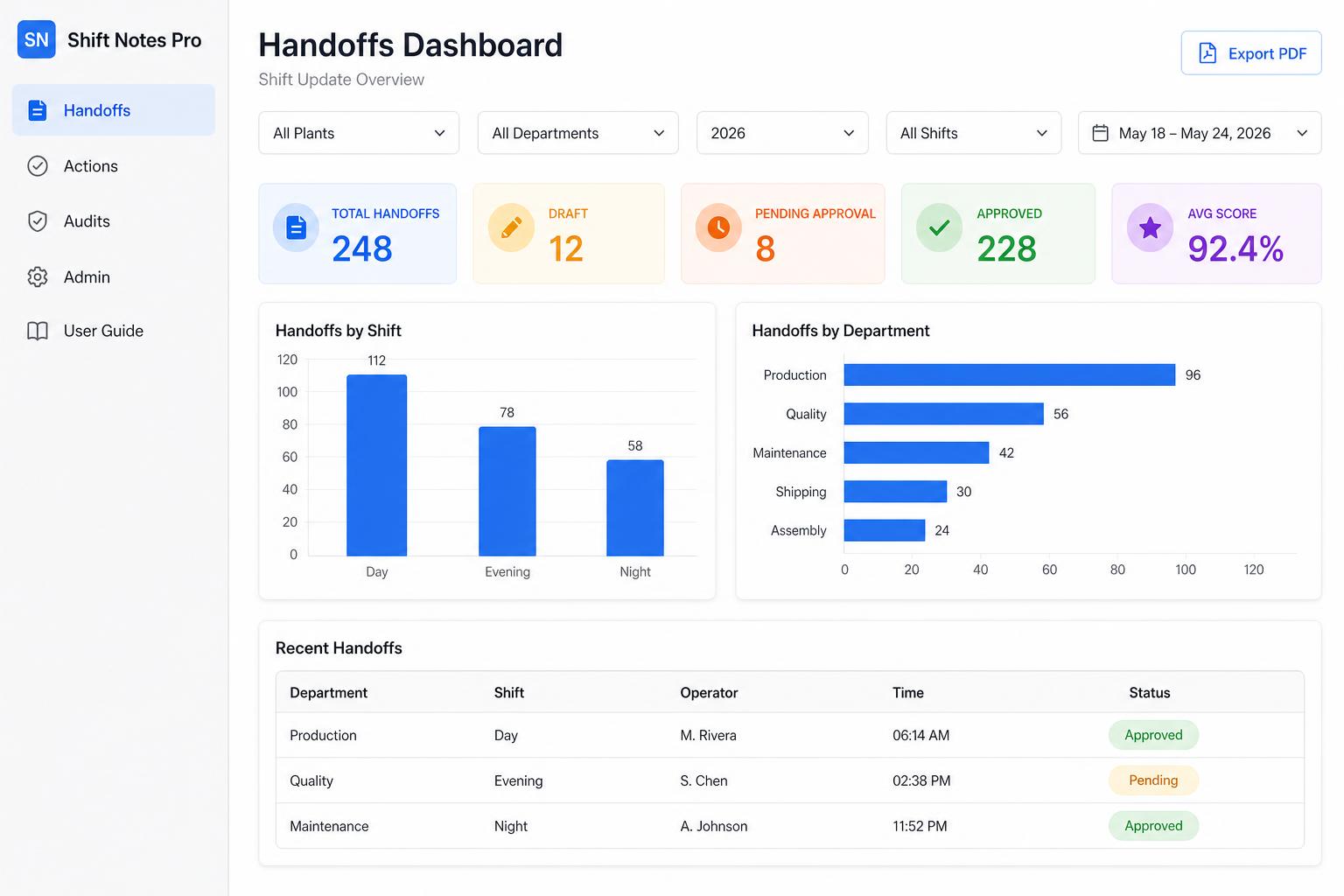Screen dimensions: 1344x896
Task: Click the Shipping department bar
Action: [x=896, y=492]
